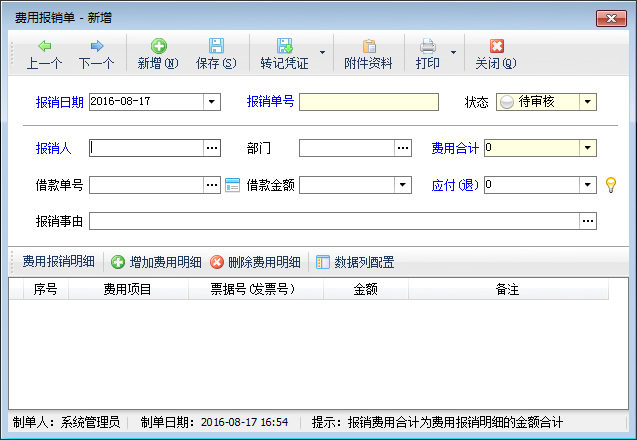Expand the 打印 dropdown arrow
The width and height of the screenshot is (637, 440).
click(453, 53)
